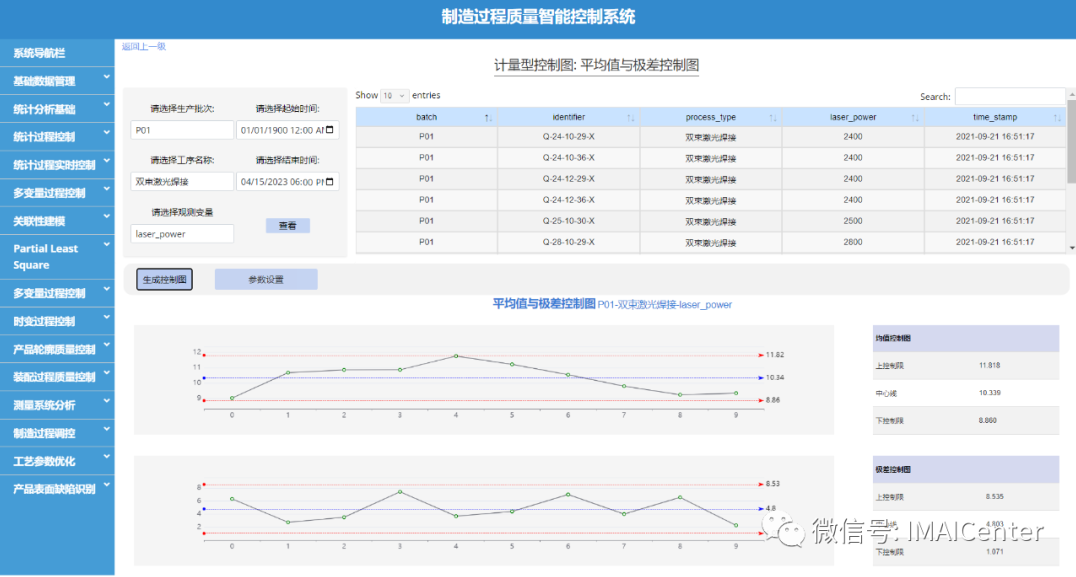Click the table Search input box

(1010, 97)
